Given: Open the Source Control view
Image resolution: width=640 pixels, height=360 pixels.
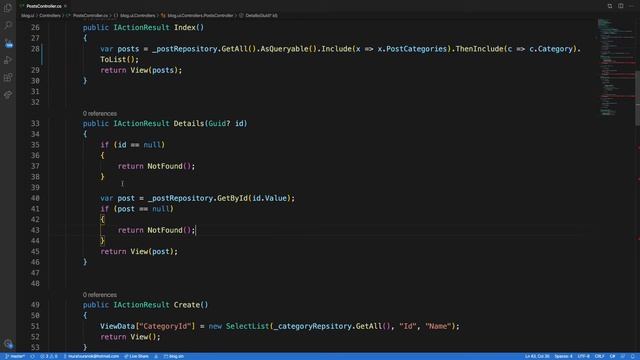Looking at the screenshot, I should click(8, 43).
